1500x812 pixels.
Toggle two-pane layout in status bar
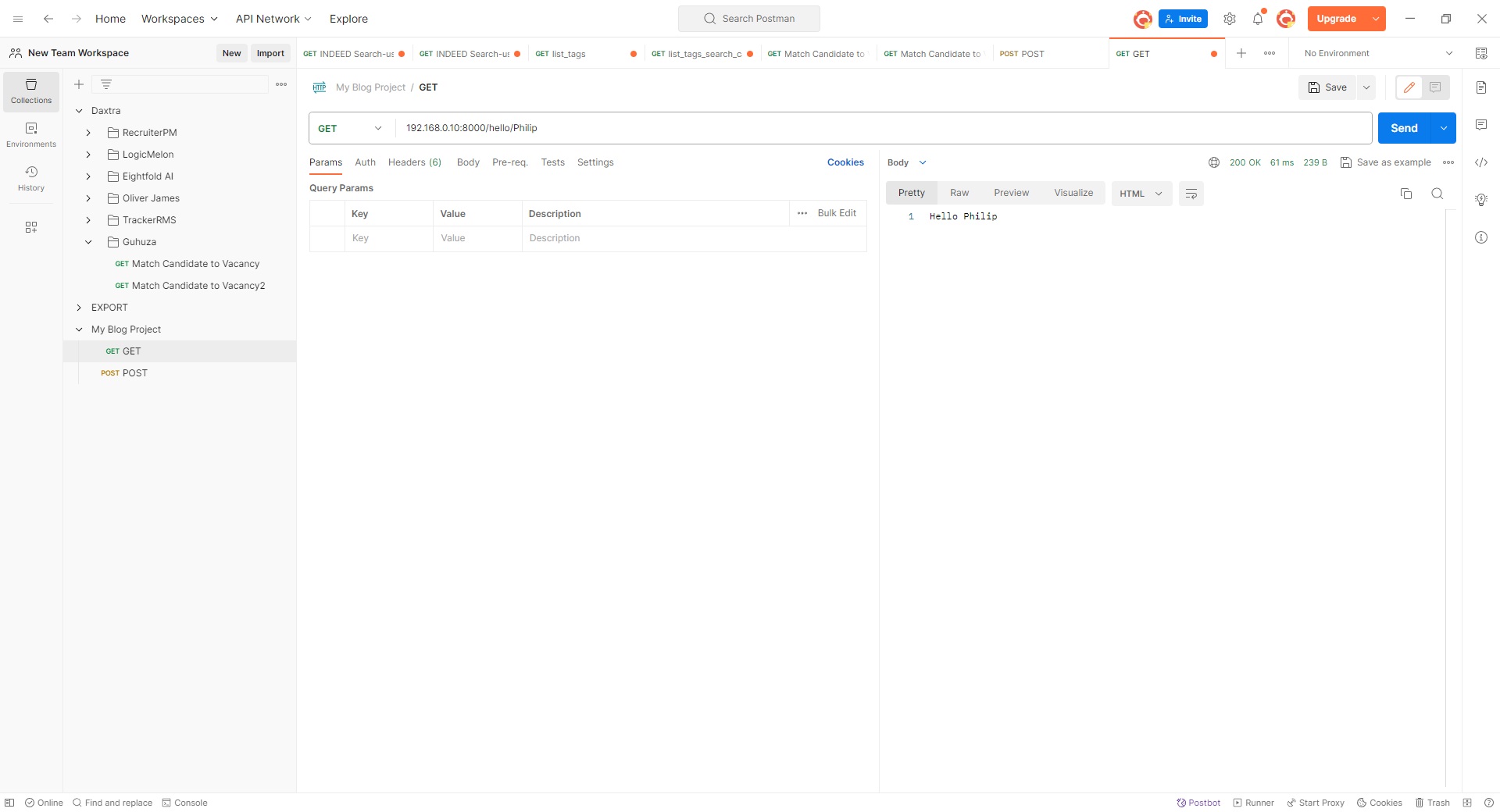click(x=1467, y=803)
